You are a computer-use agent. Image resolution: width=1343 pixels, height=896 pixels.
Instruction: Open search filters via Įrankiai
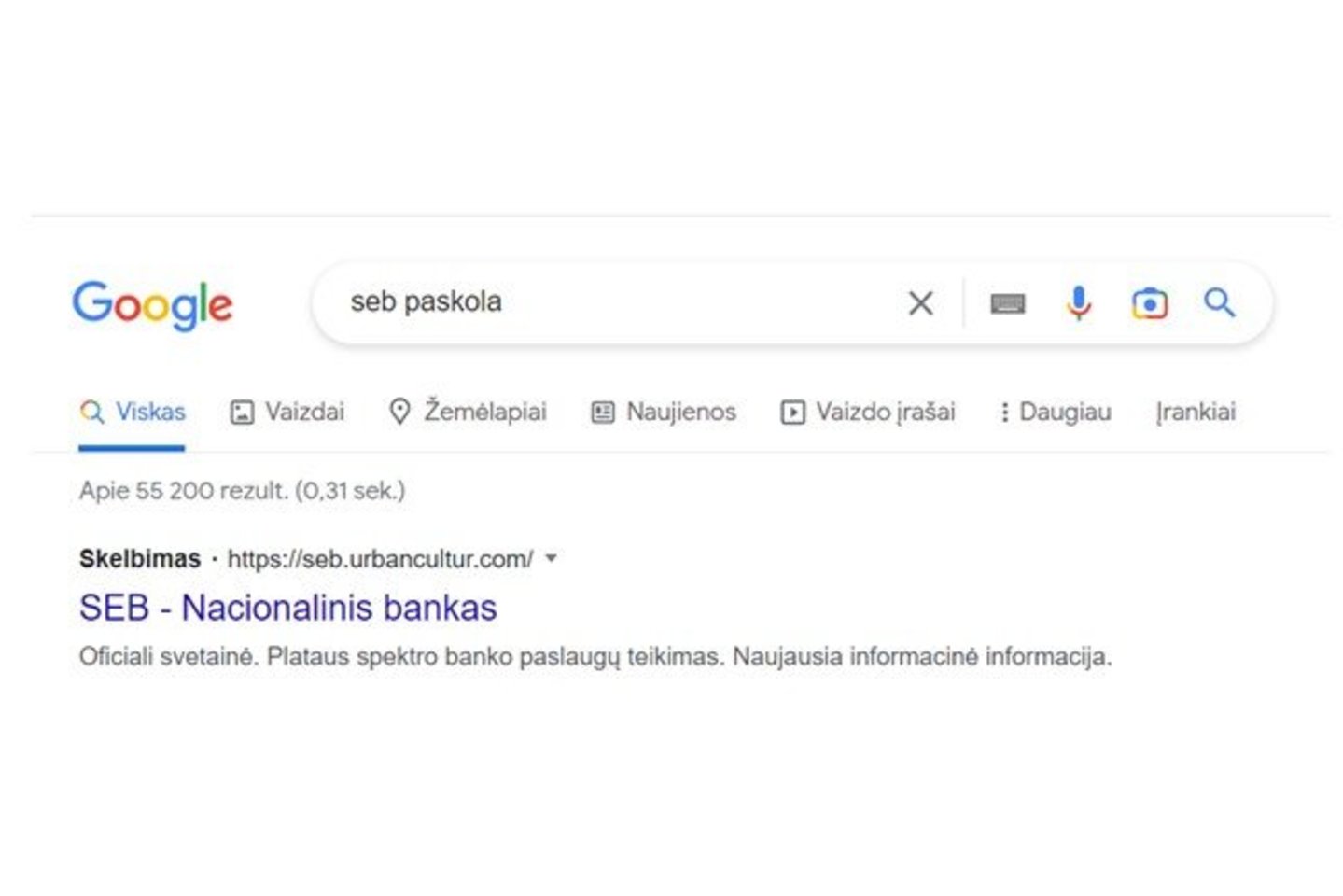click(x=1196, y=412)
